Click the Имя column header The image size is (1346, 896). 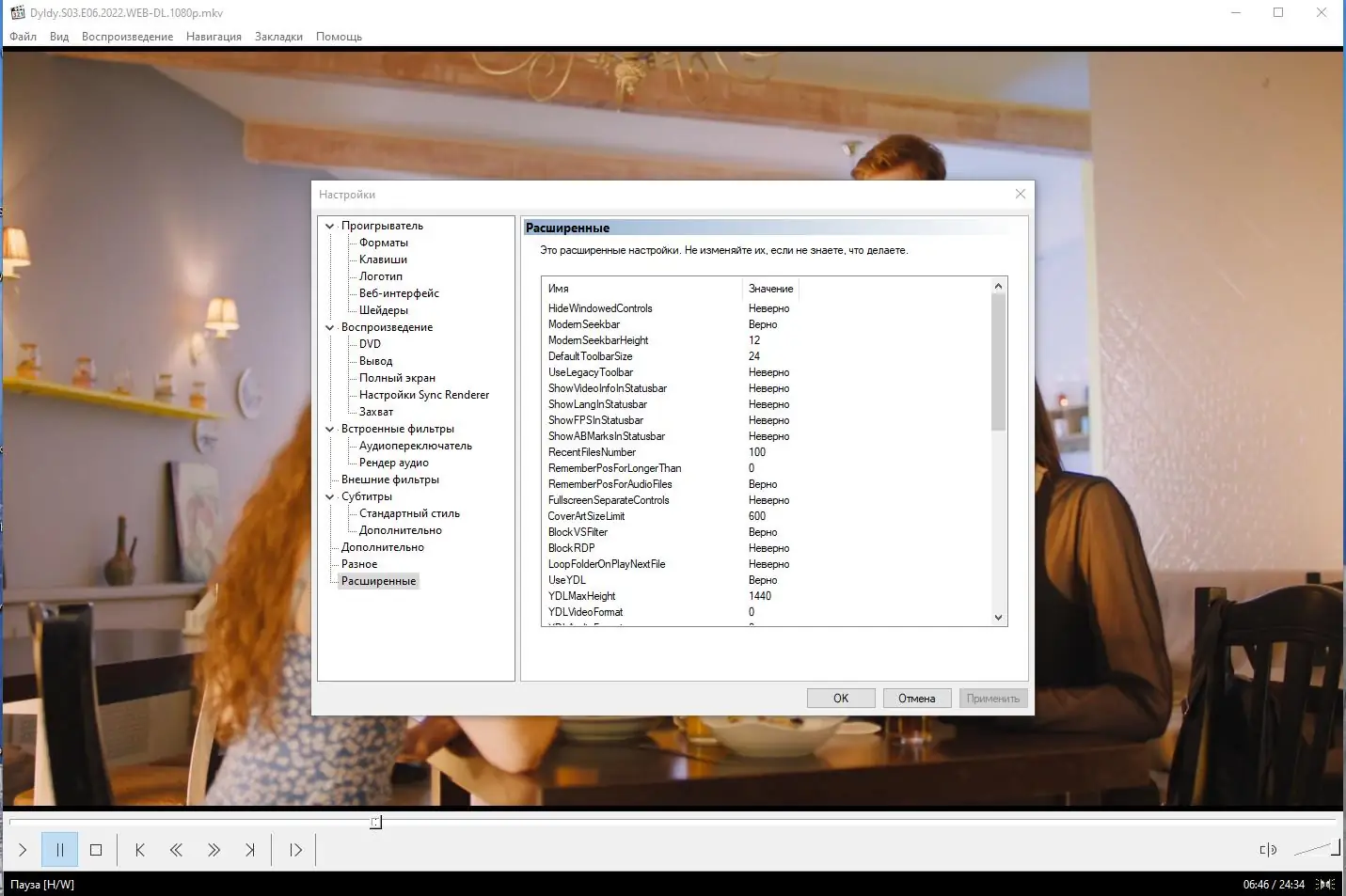click(x=641, y=289)
